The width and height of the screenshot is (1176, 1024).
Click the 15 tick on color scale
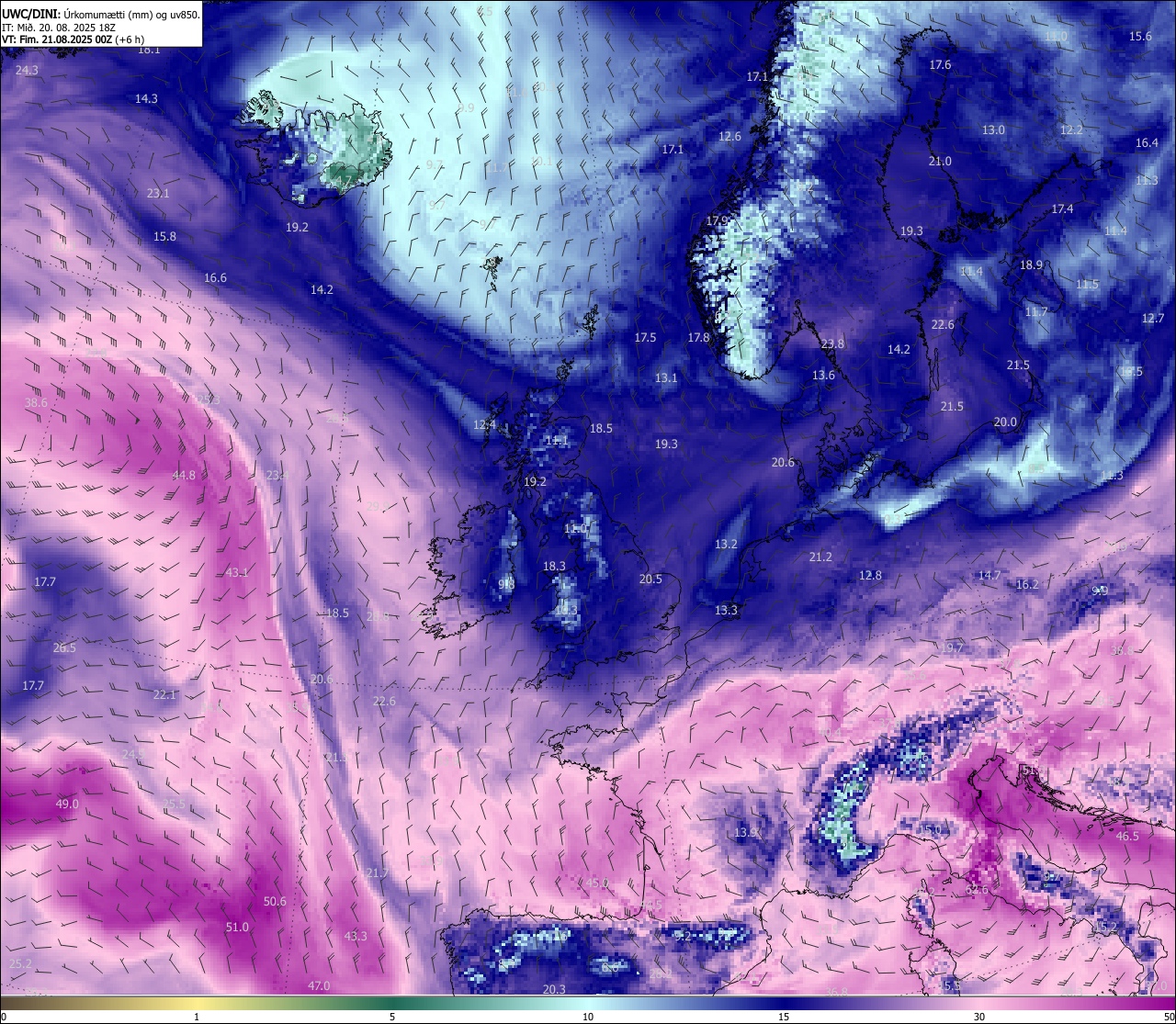(x=784, y=1017)
